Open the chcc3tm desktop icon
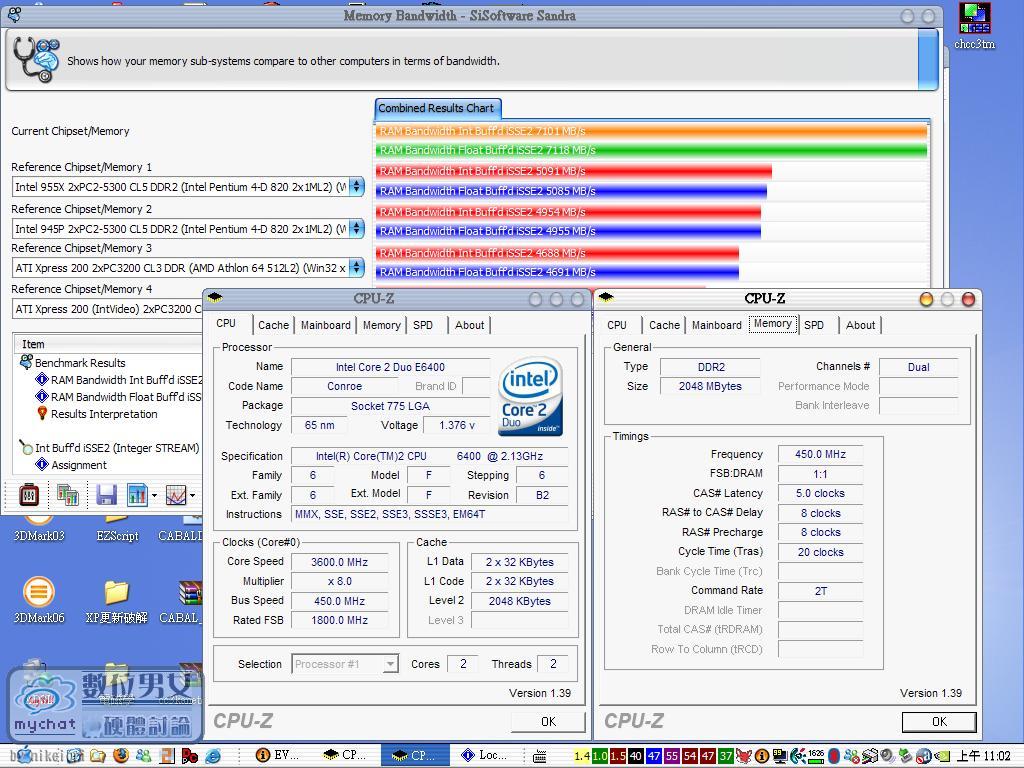The image size is (1024, 768). tap(974, 26)
